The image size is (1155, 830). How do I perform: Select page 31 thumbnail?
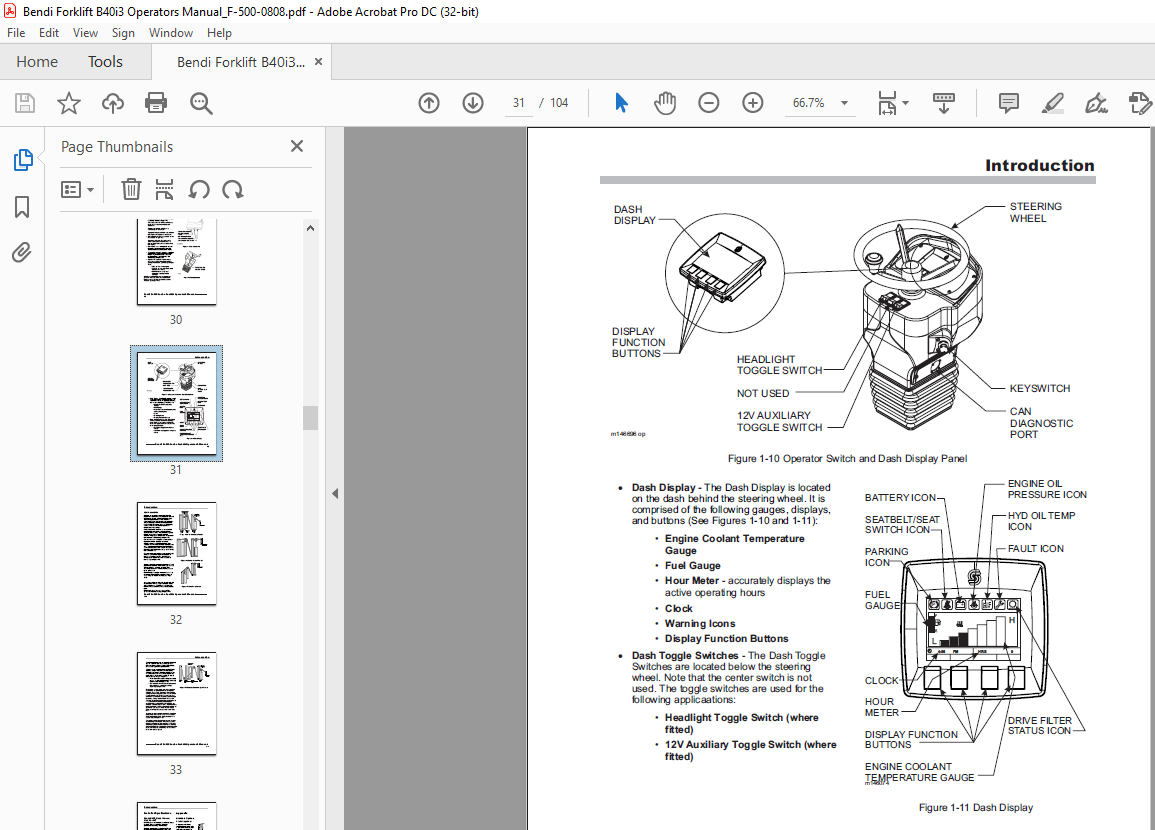click(177, 404)
